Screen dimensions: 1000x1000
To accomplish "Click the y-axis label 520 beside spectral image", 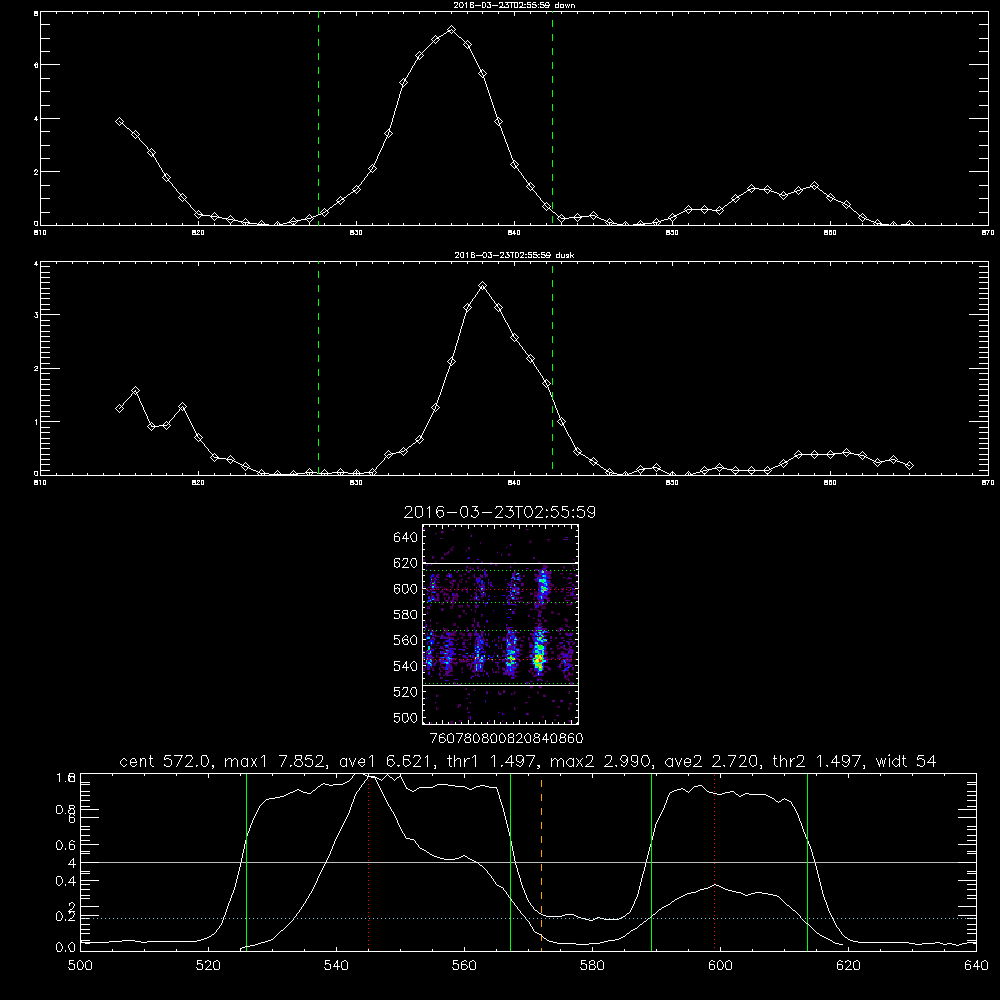I will 406,692.
